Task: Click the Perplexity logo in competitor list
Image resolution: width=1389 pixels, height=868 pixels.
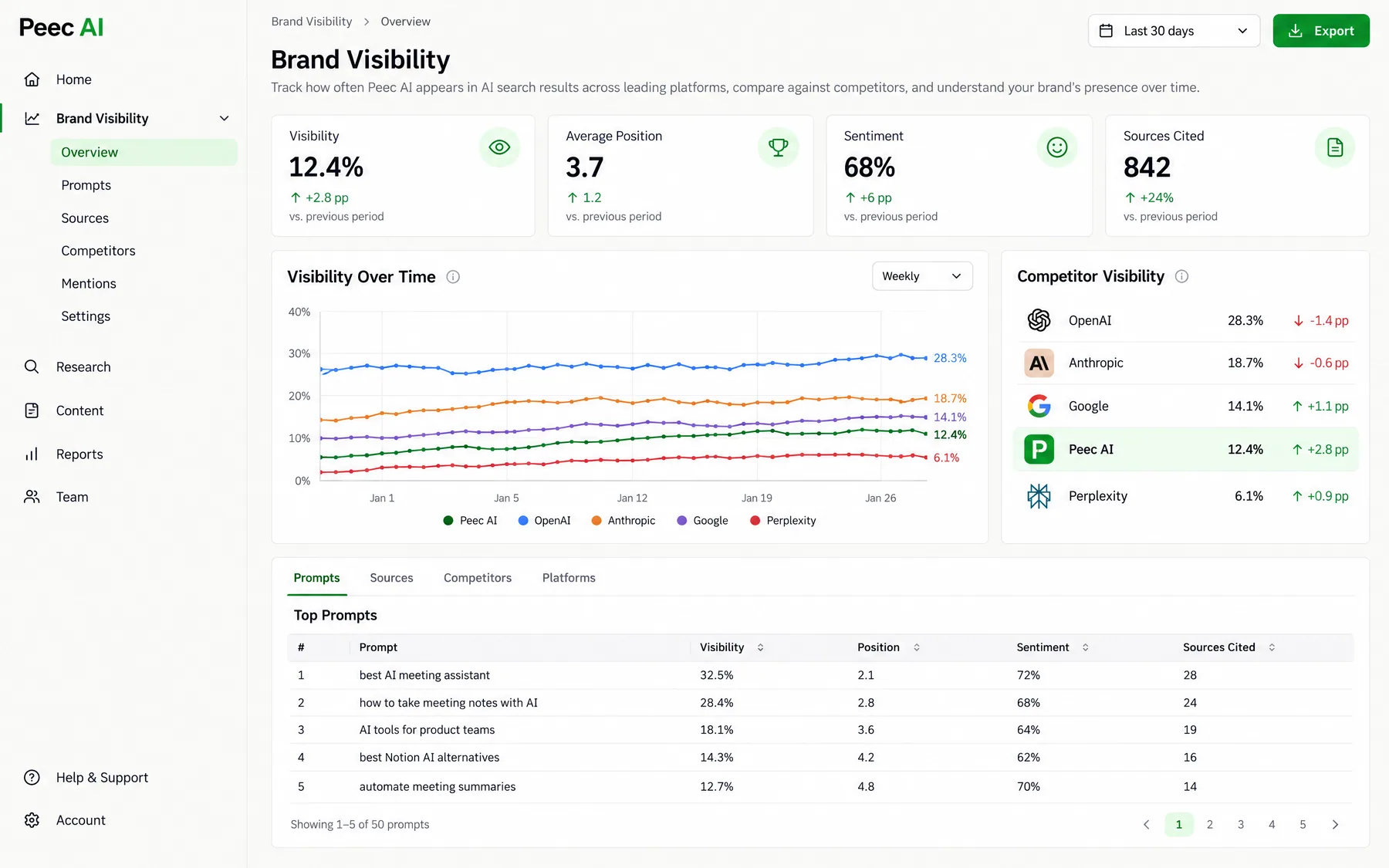Action: 1039,496
